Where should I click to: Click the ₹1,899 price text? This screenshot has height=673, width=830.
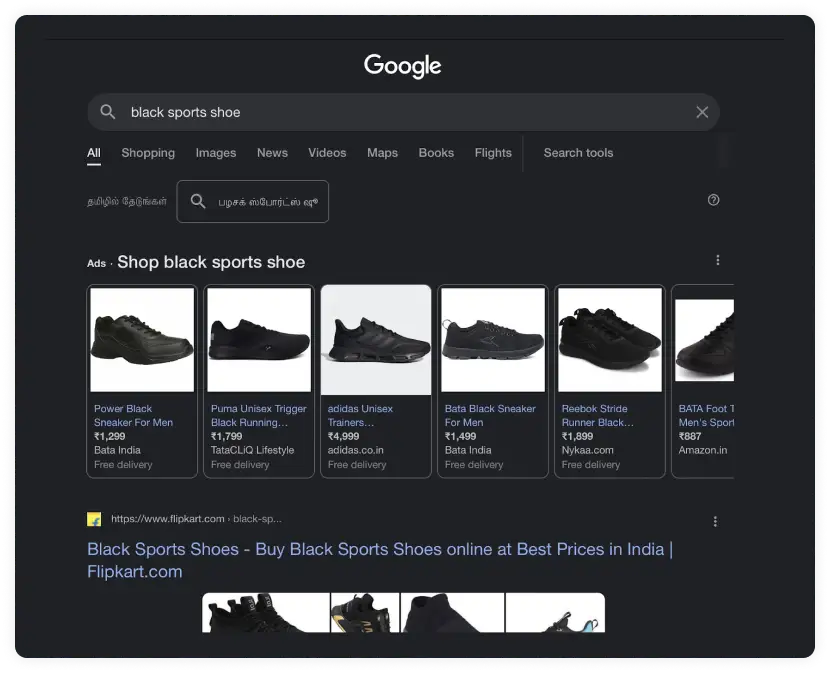[578, 436]
